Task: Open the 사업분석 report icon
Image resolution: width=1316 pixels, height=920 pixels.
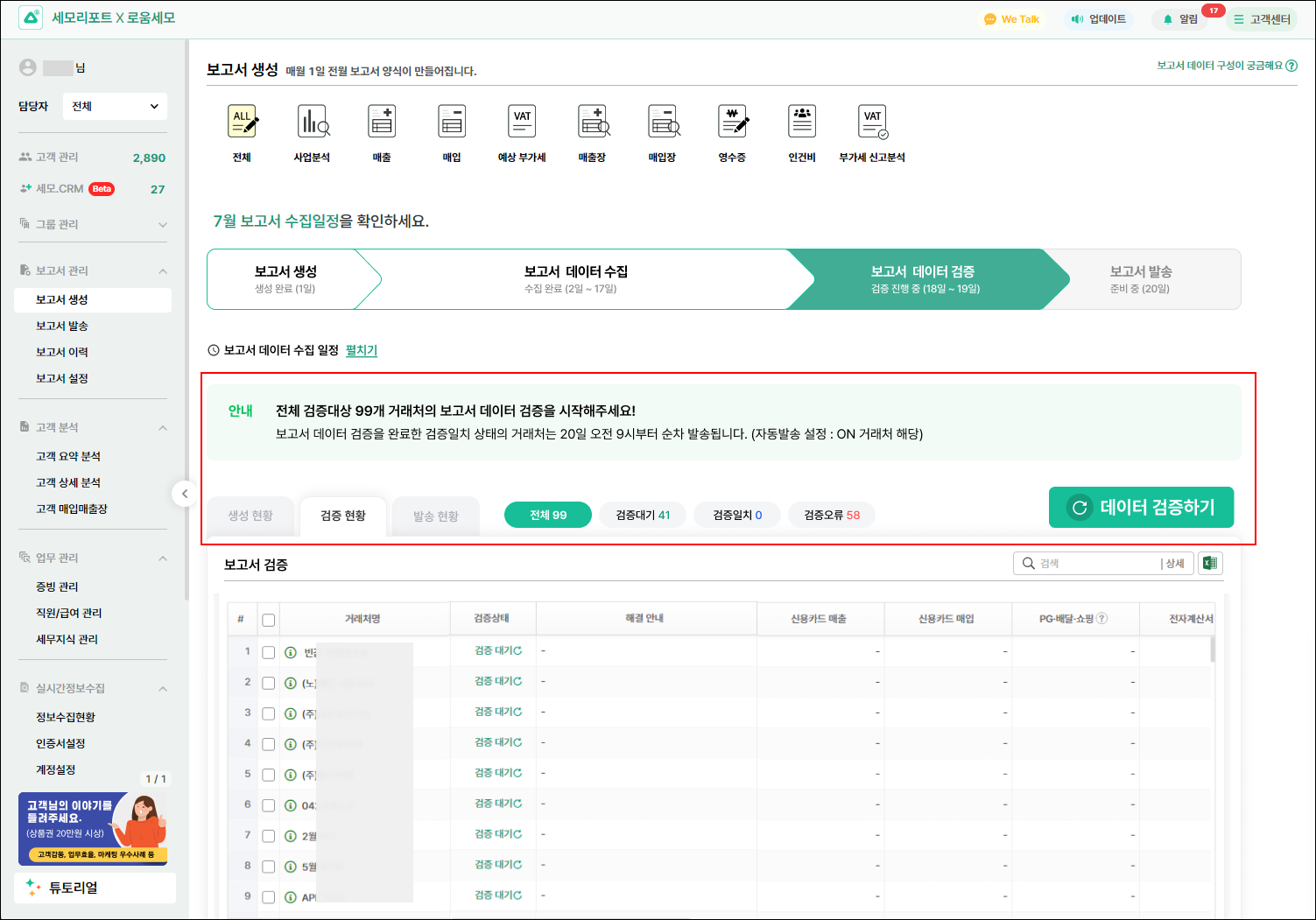Action: tap(313, 123)
